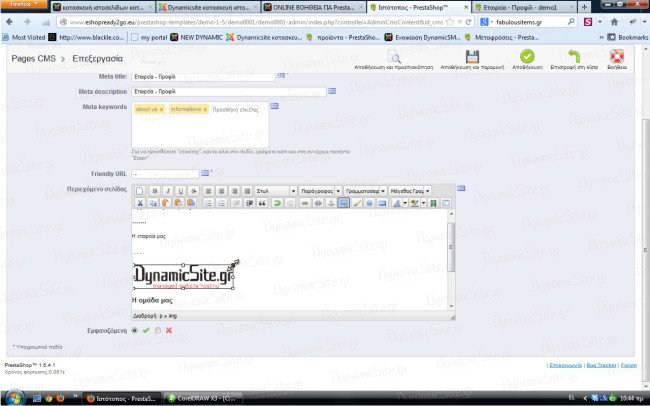This screenshot has height=406, width=650.
Task: Open the first browser tab κατασκευή ιστοσελίδων
Action: tap(103, 7)
